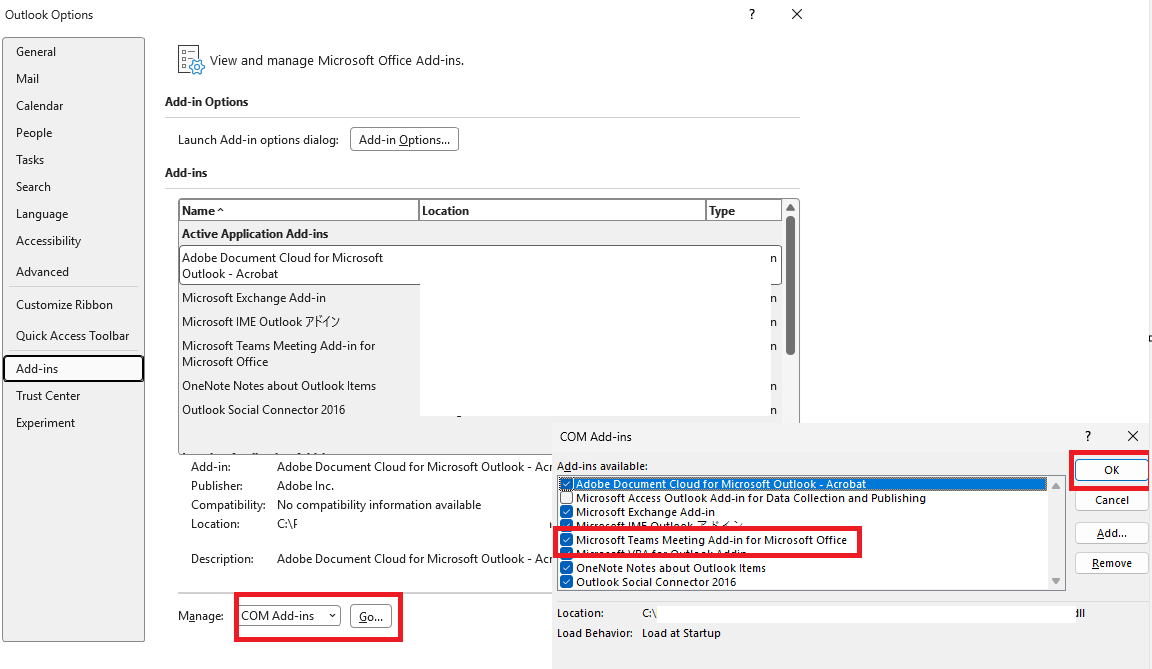The image size is (1152, 669).
Task: Select the Add-ins category
Action: click(73, 369)
